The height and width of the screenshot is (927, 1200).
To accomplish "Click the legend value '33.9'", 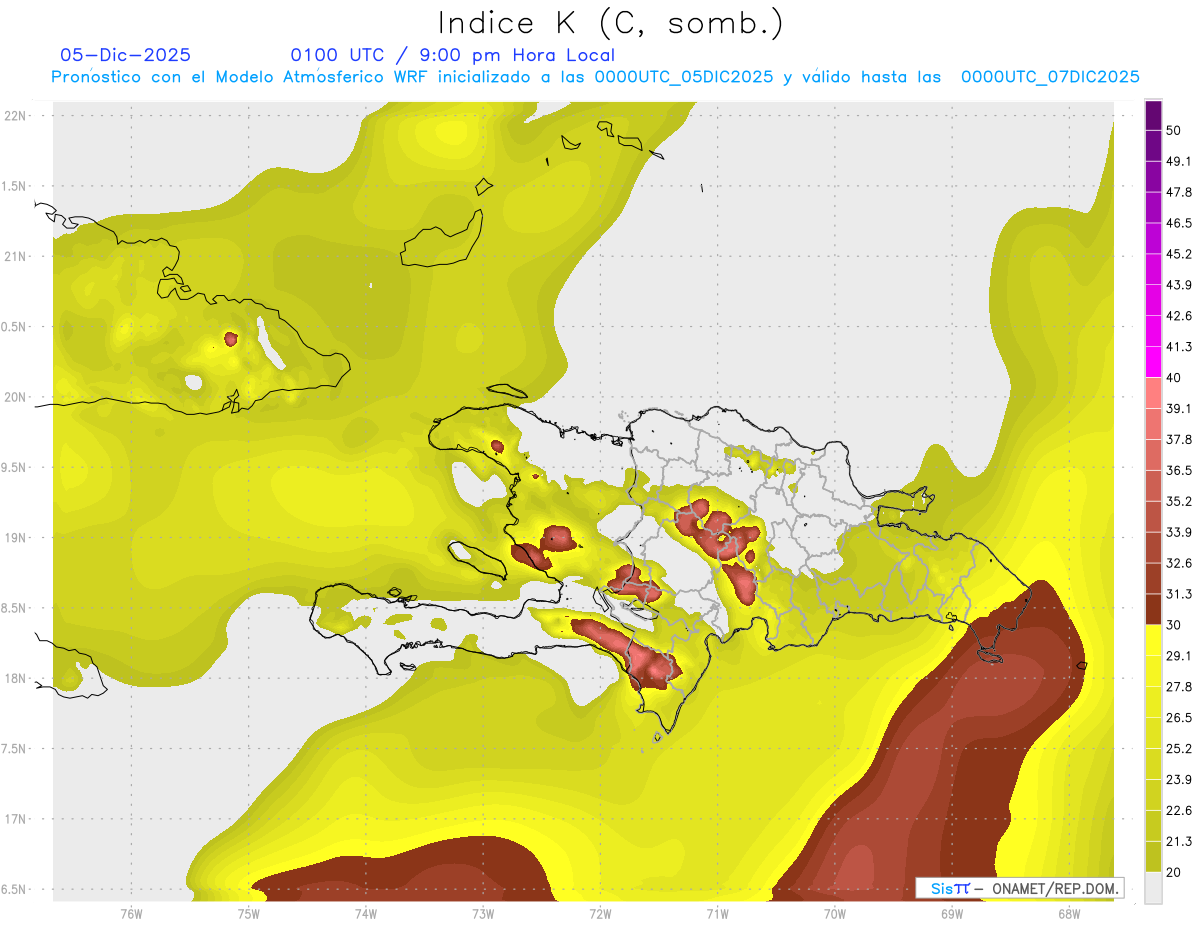I will (x=1178, y=532).
